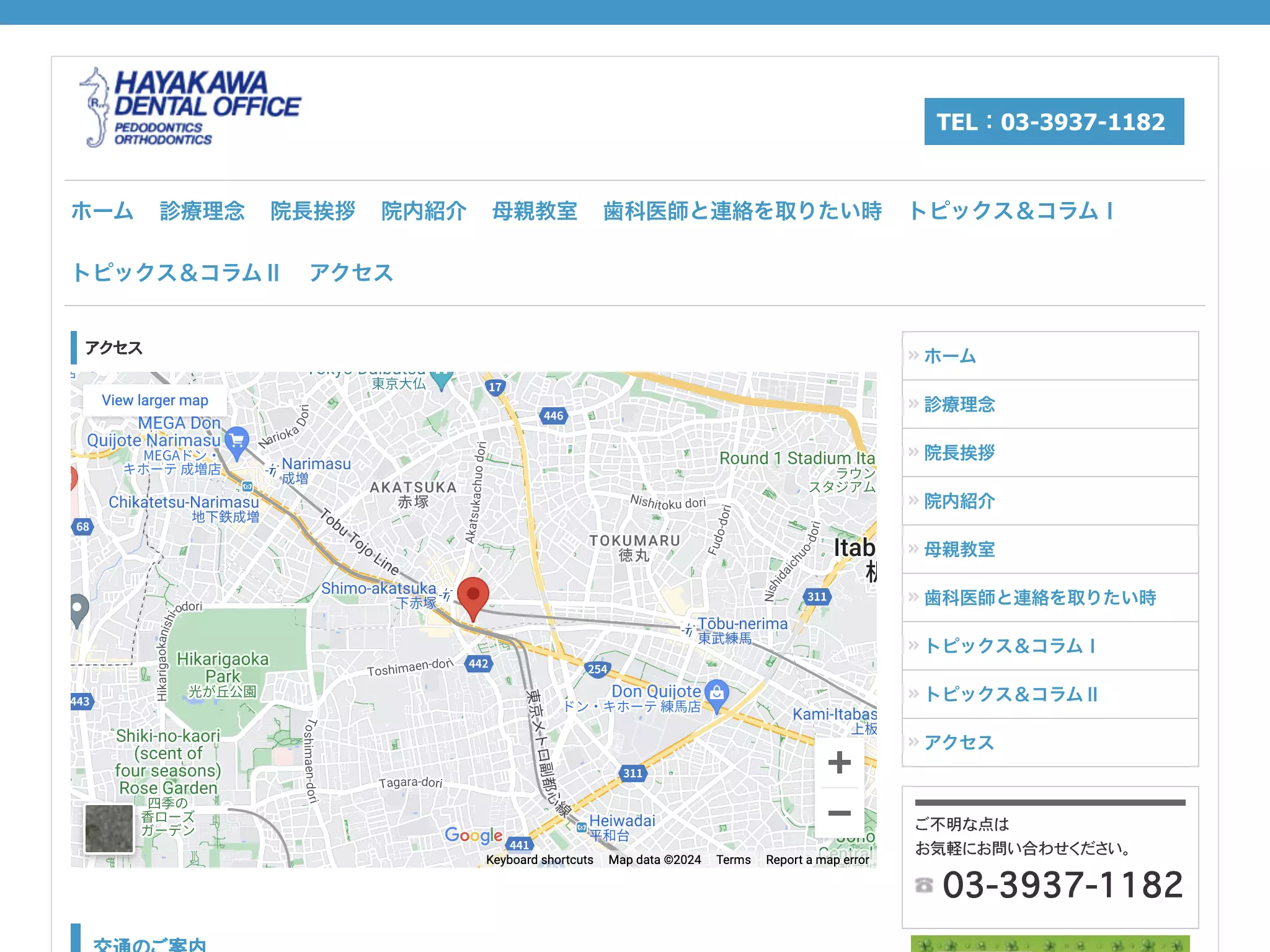Click Hikarigaoka Park label on map
1270x952 pixels.
[223, 674]
